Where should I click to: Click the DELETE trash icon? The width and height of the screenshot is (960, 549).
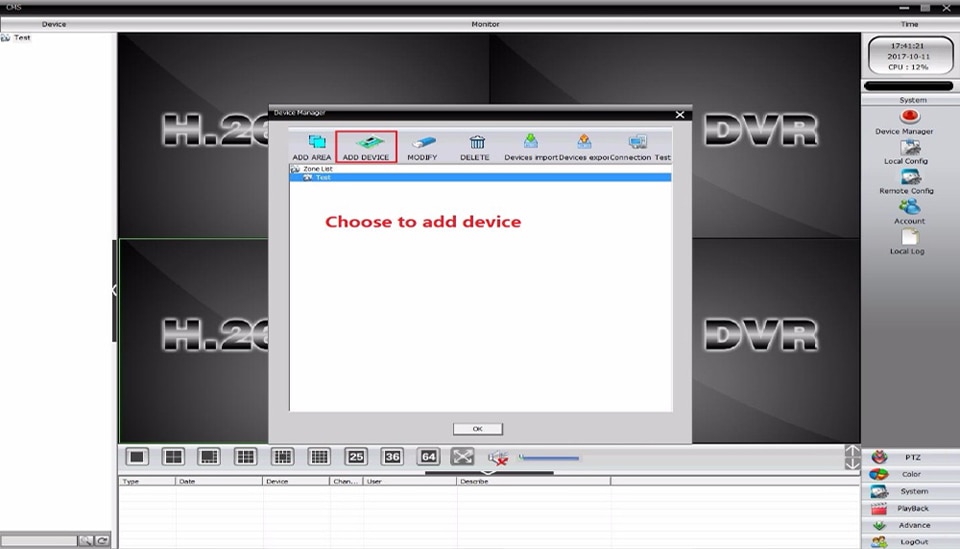point(477,143)
